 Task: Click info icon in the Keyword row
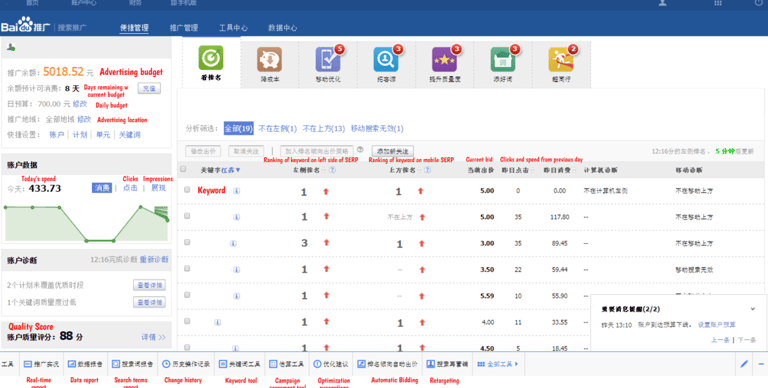pos(237,191)
